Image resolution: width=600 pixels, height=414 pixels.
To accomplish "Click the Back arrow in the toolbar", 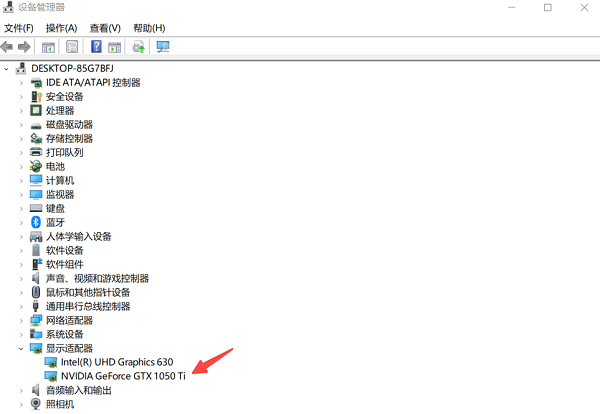I will [8, 46].
